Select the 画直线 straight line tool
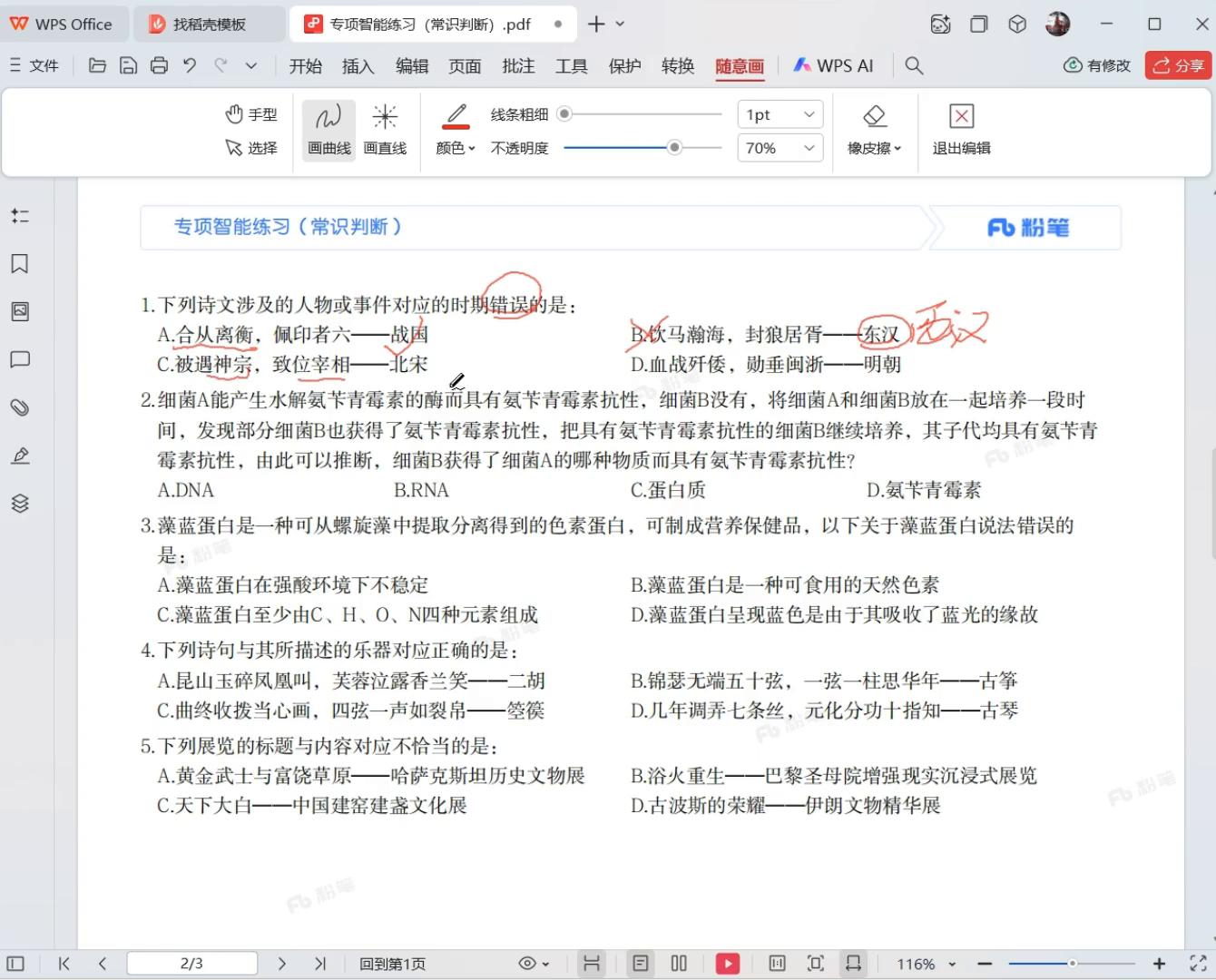 [385, 129]
